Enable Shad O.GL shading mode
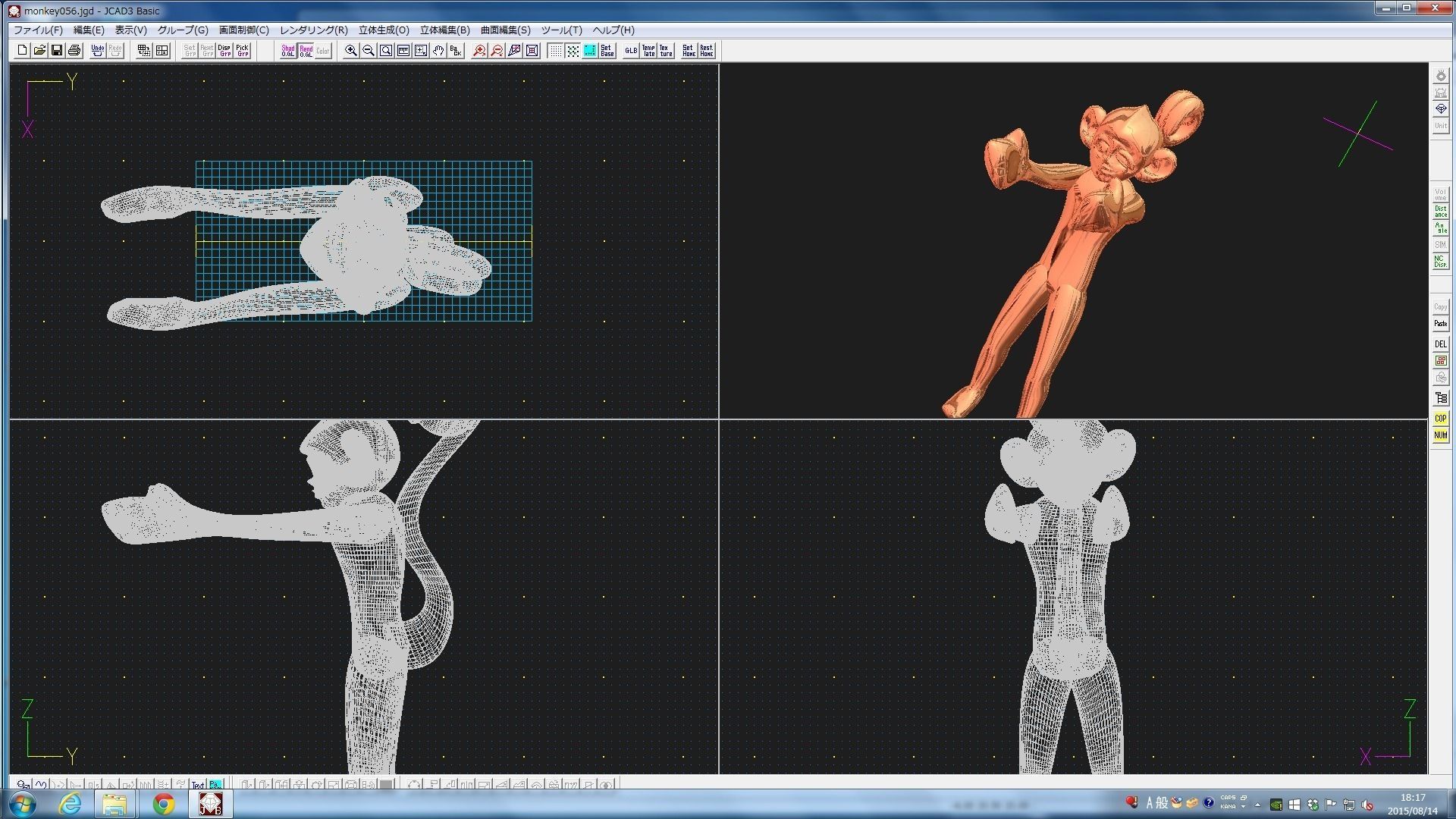This screenshot has height=819, width=1456. [x=288, y=51]
